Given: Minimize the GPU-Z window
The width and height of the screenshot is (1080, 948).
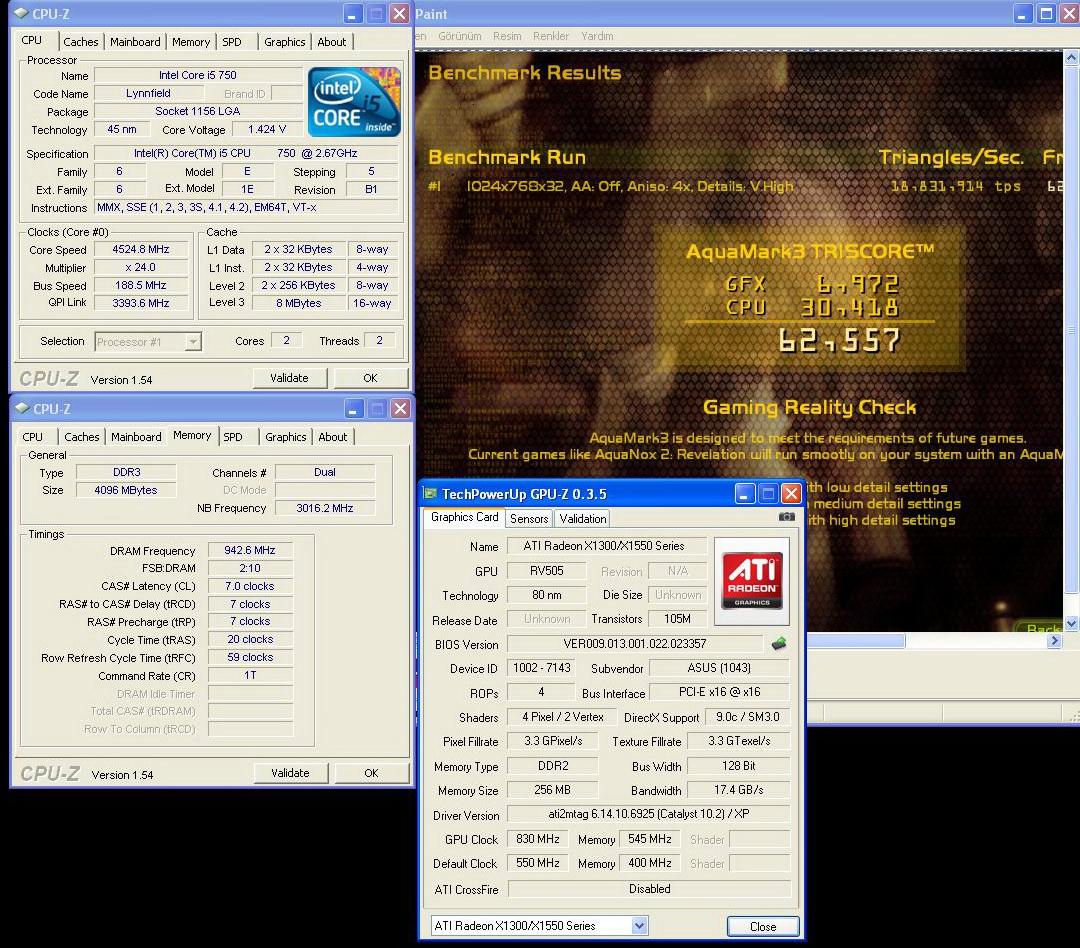Looking at the screenshot, I should 745,493.
